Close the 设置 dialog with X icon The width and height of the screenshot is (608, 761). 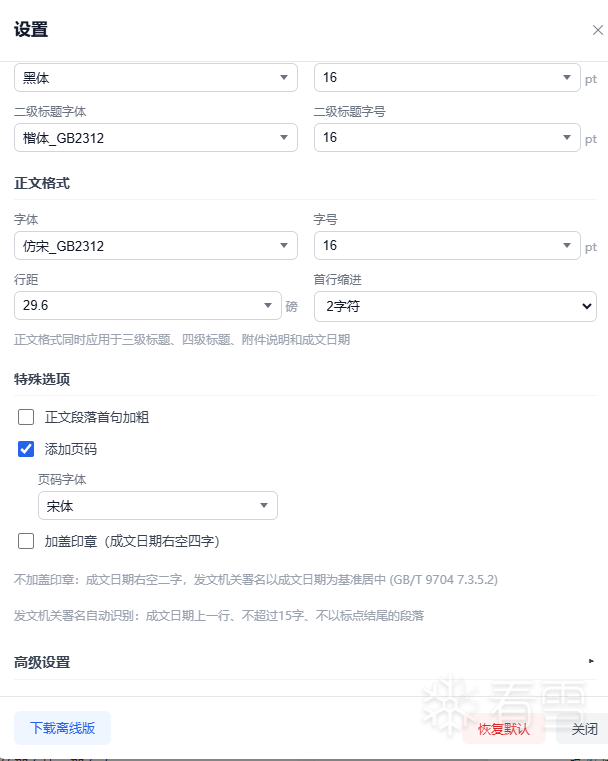(x=597, y=30)
